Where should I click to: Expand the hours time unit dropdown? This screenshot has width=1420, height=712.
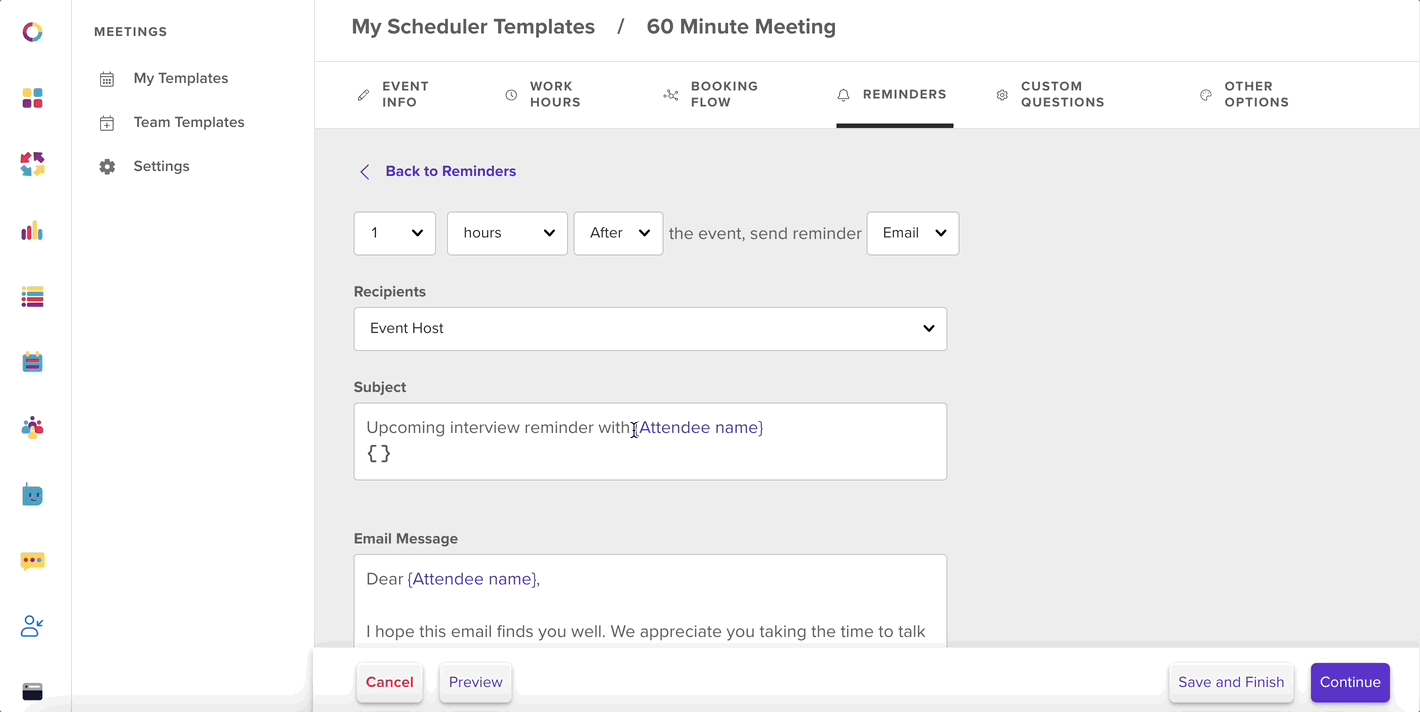(507, 233)
